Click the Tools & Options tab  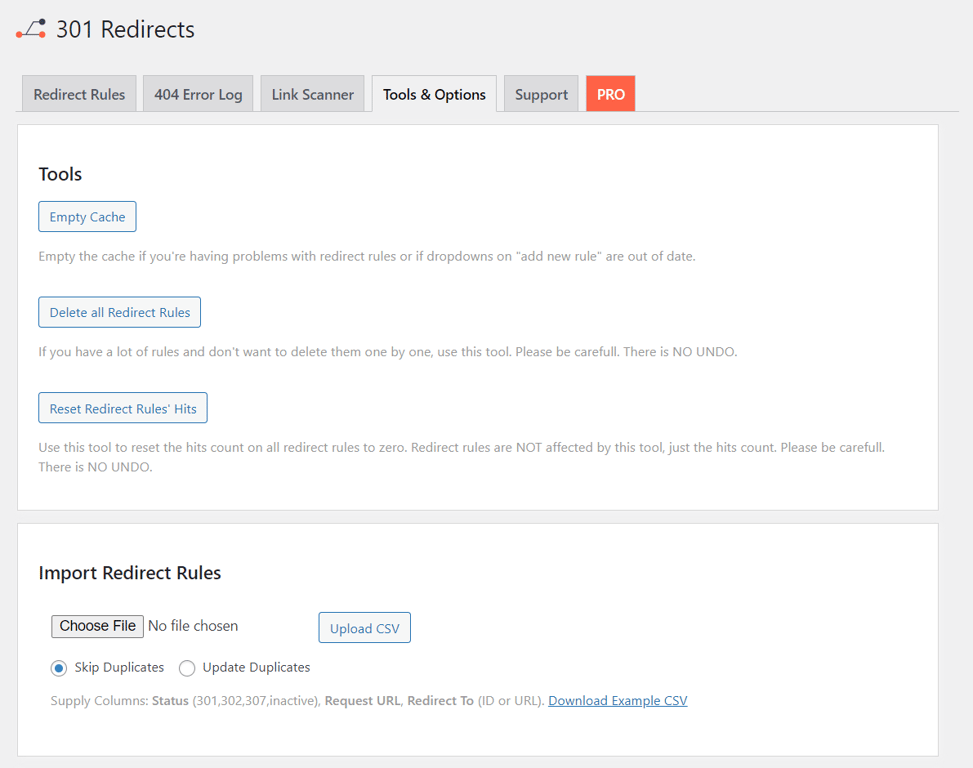click(433, 93)
